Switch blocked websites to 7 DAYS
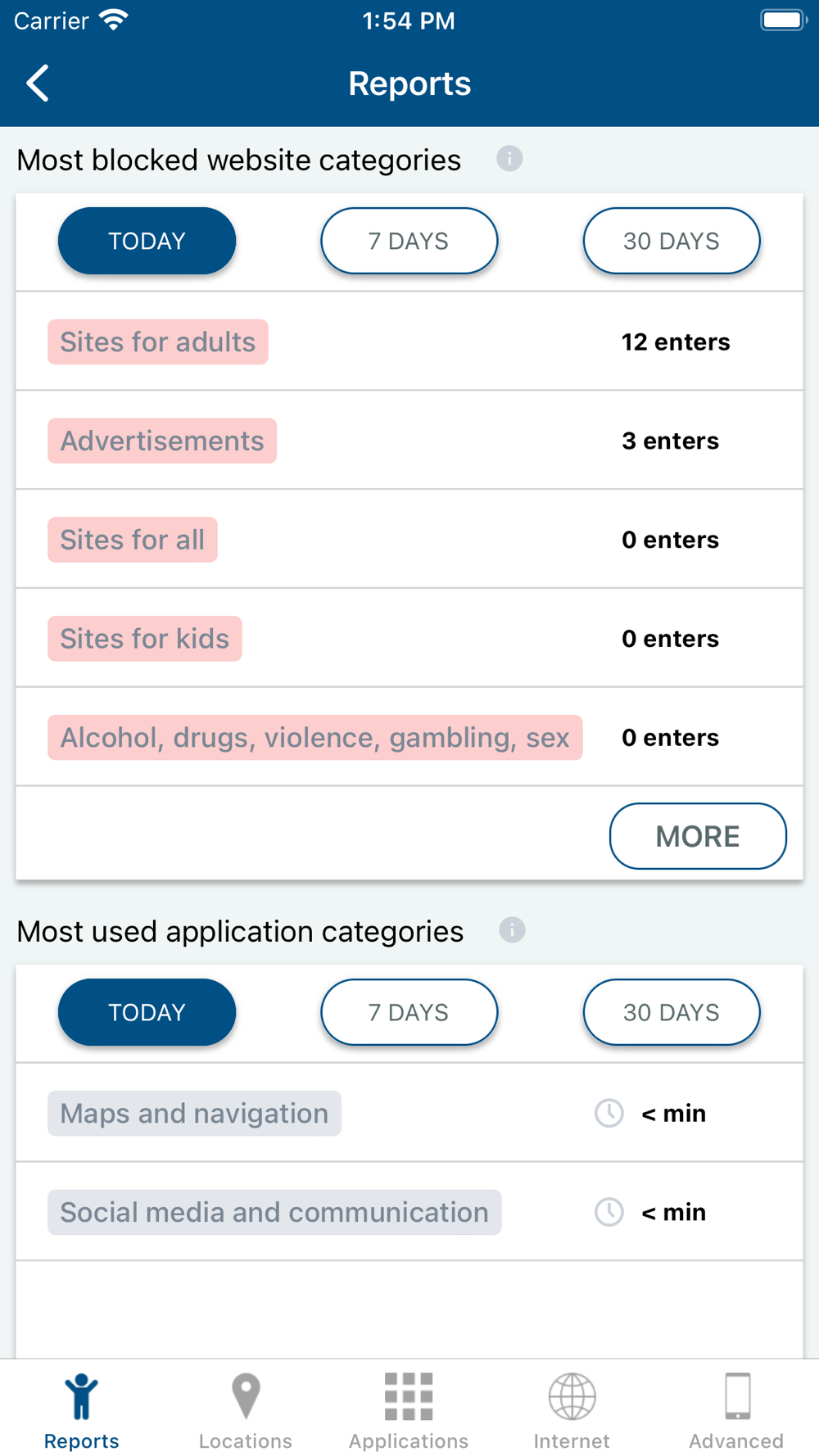819x1456 pixels. 409,241
